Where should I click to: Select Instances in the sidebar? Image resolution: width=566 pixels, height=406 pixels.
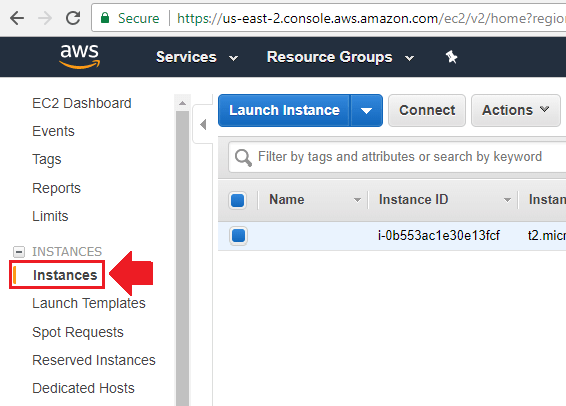65,275
